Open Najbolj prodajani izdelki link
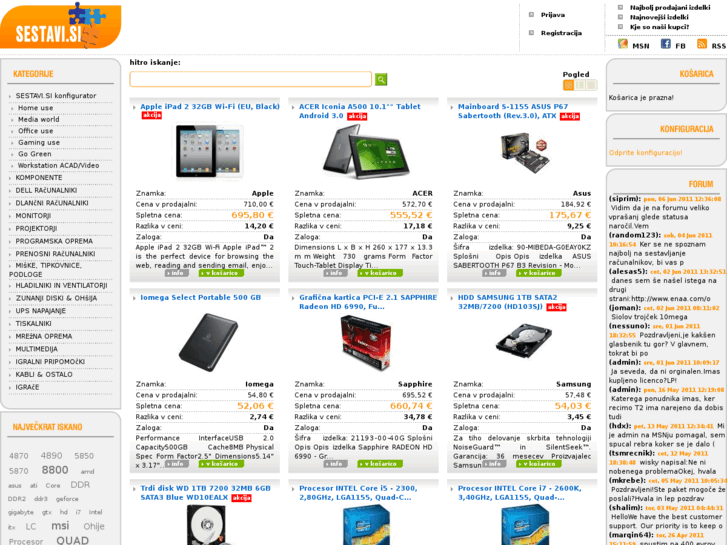The width and height of the screenshot is (727, 545). click(x=670, y=7)
